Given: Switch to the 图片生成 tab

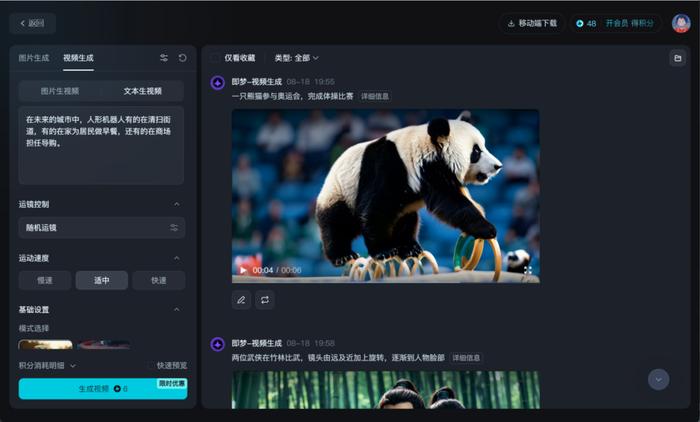Looking at the screenshot, I should (34, 58).
